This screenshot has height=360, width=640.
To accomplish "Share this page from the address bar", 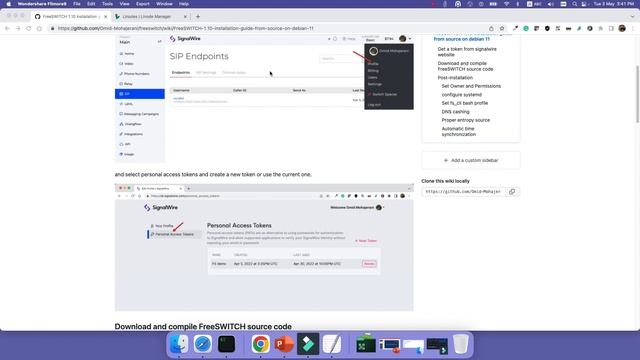I will tap(491, 29).
